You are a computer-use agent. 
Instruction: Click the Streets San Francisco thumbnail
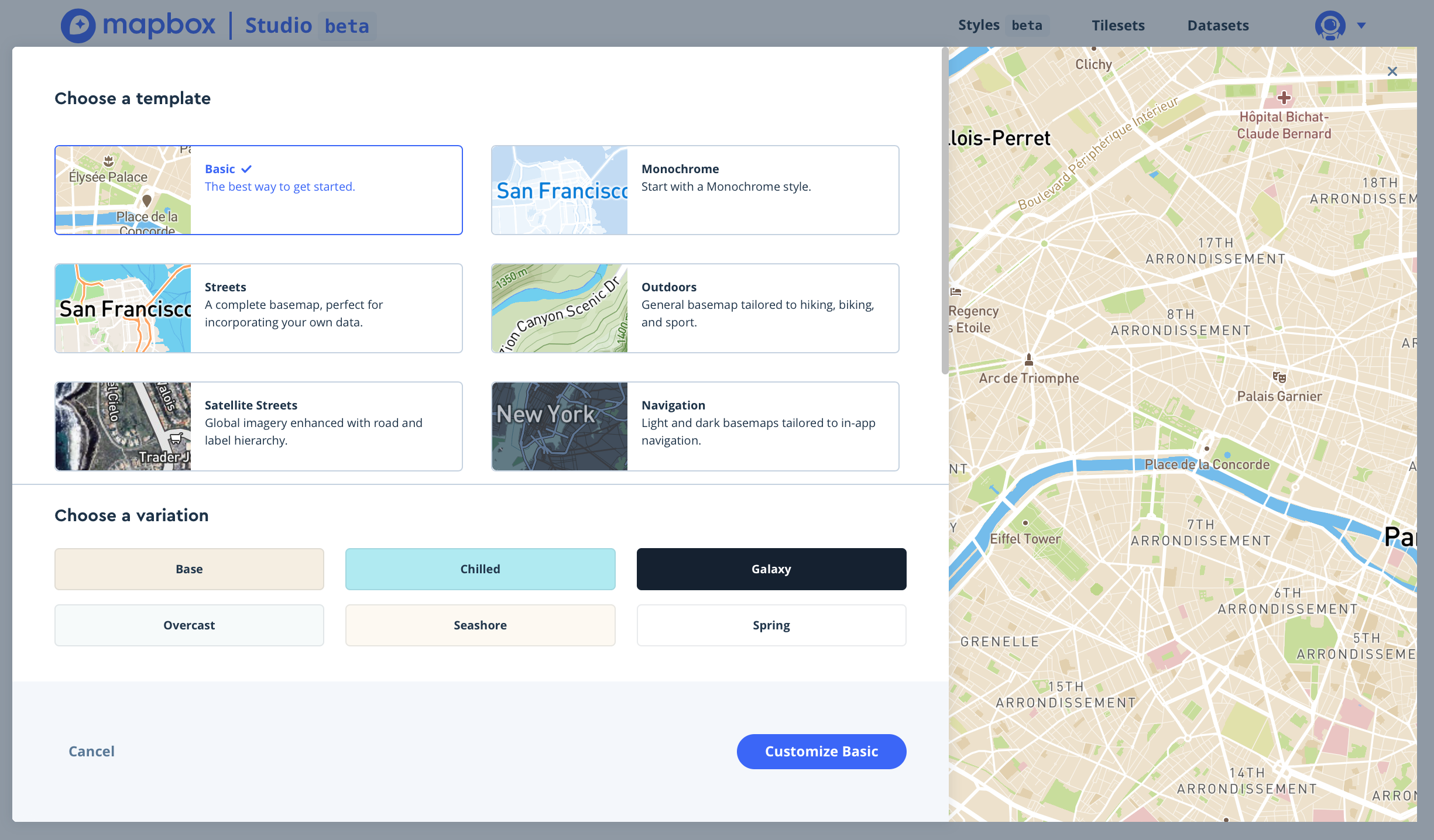pyautogui.click(x=122, y=308)
